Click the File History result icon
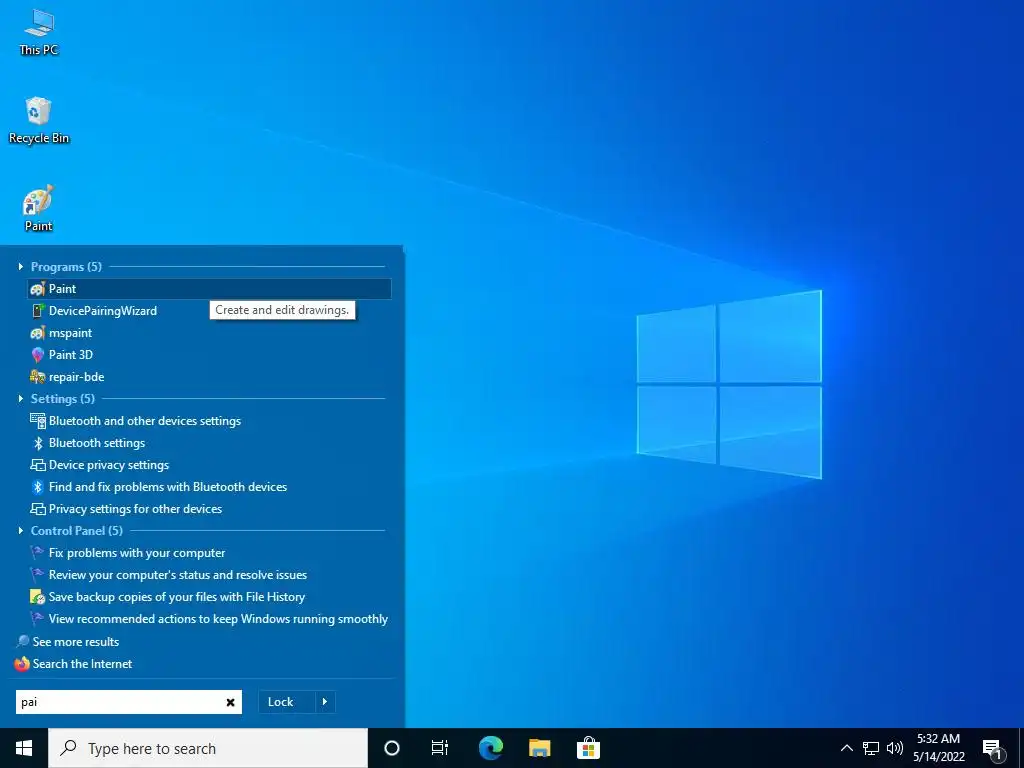Screen dimensions: 1024x768 coord(38,597)
